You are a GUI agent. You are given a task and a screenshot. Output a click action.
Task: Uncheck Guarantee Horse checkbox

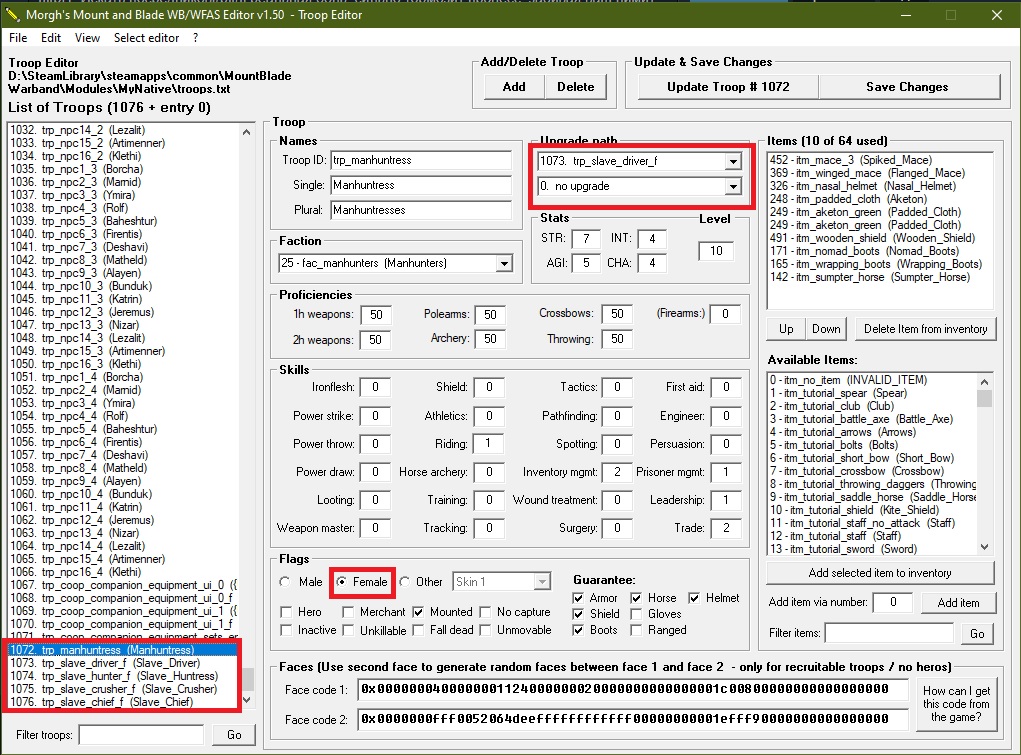(x=636, y=598)
